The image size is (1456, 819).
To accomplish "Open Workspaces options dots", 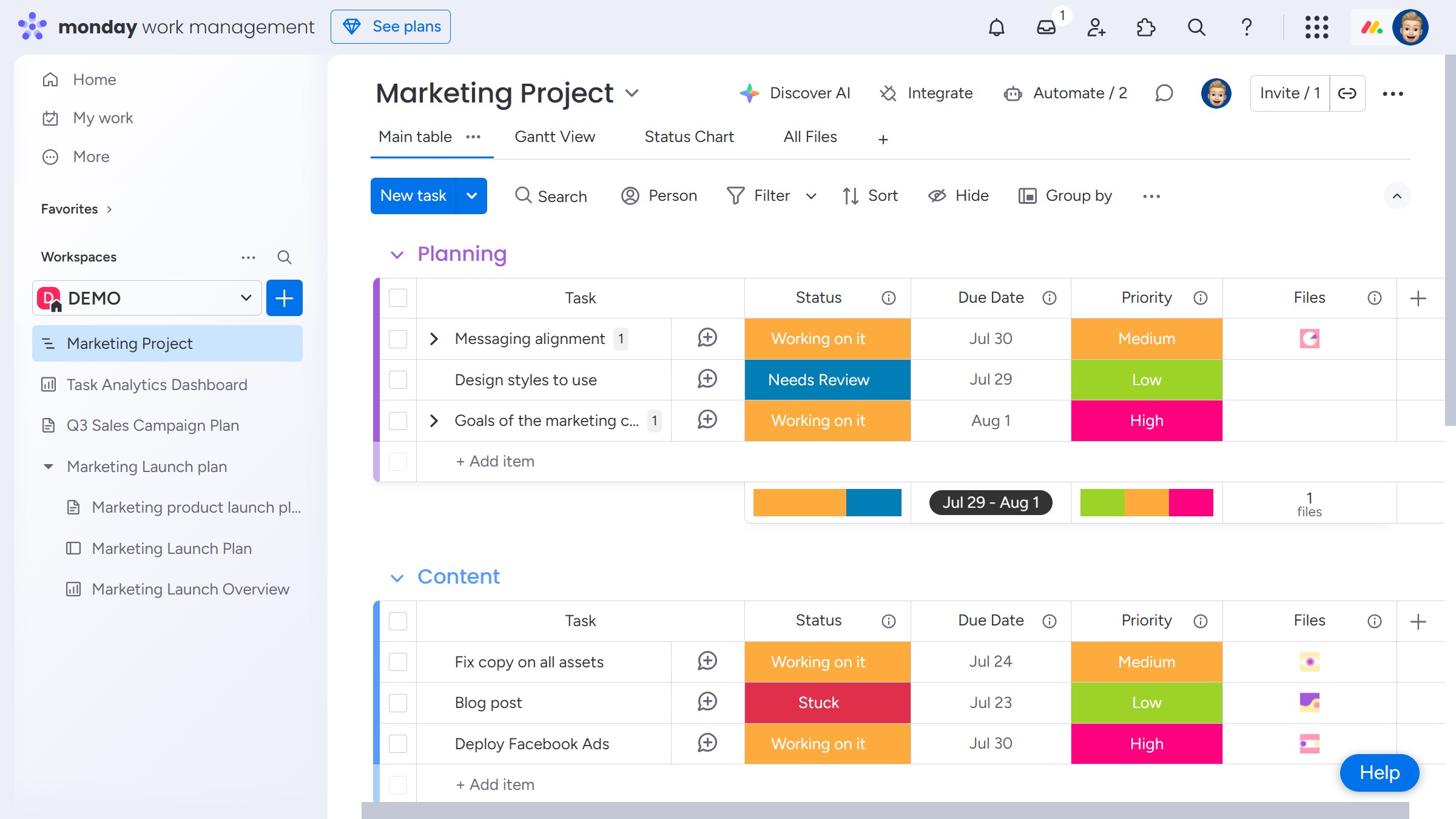I will [248, 257].
